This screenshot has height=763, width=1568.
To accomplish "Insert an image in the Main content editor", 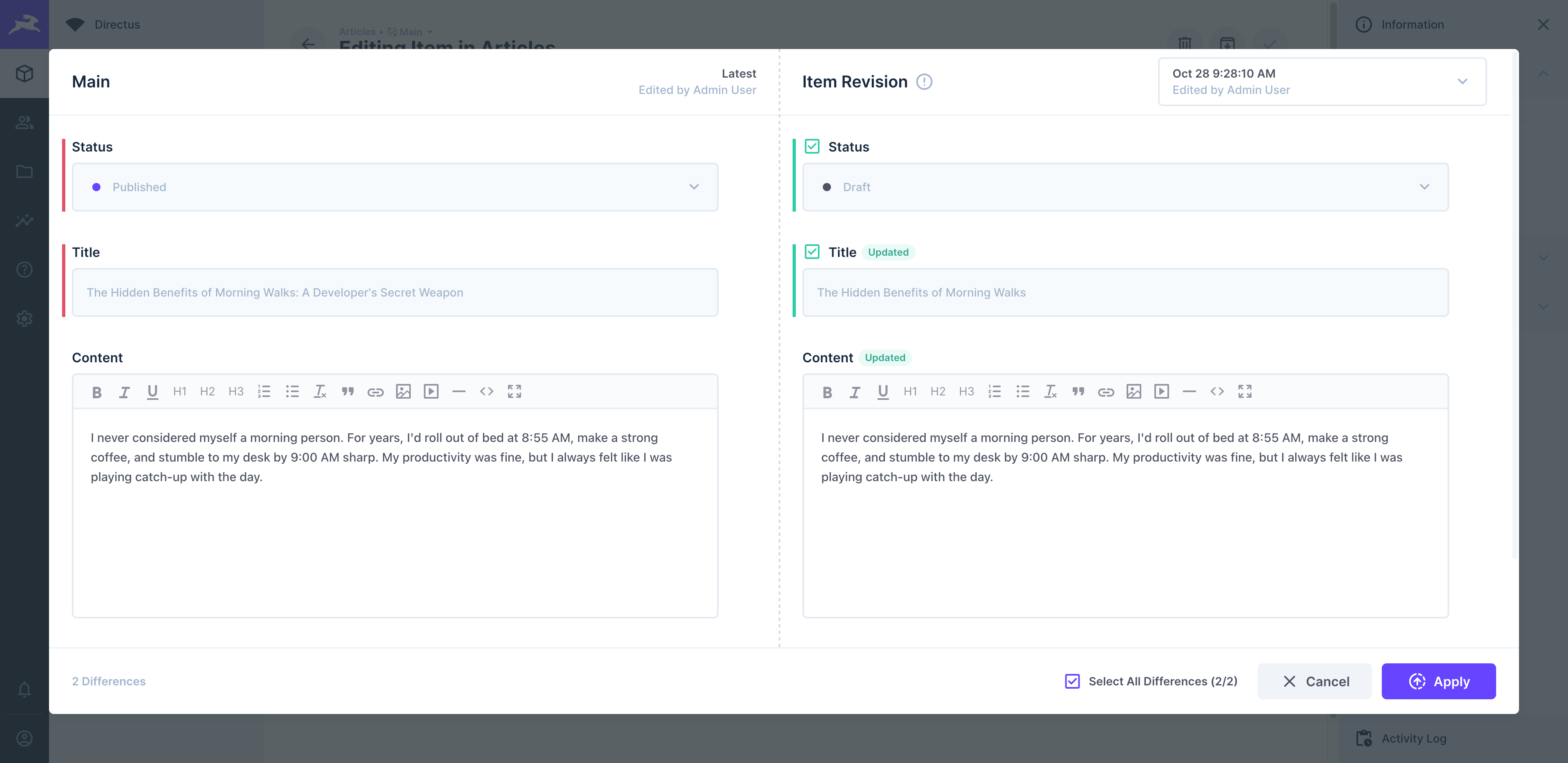I will (403, 392).
